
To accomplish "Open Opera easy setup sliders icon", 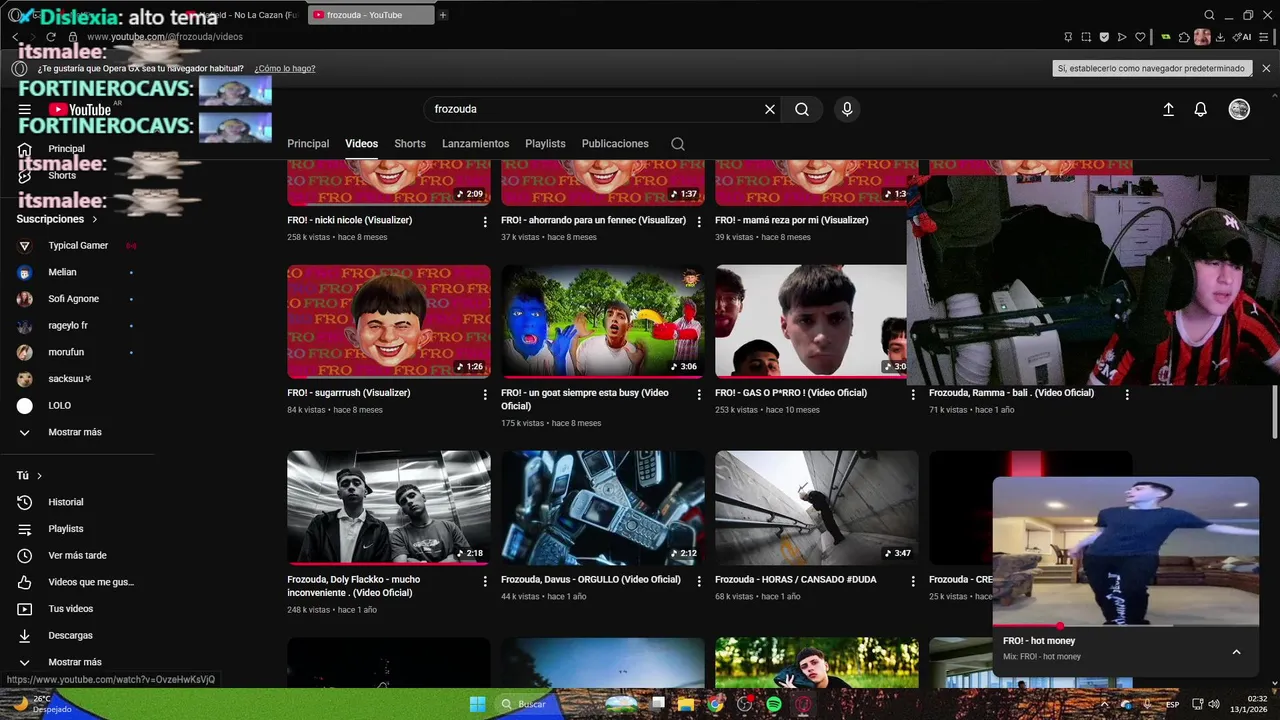I will (1264, 37).
